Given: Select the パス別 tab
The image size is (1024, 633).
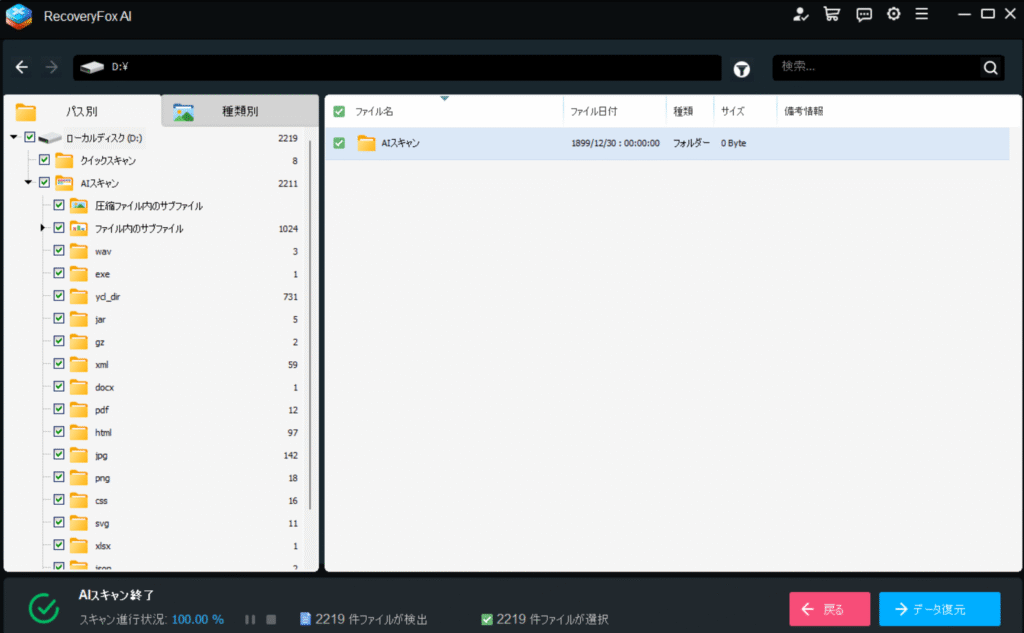Looking at the screenshot, I should [x=81, y=112].
